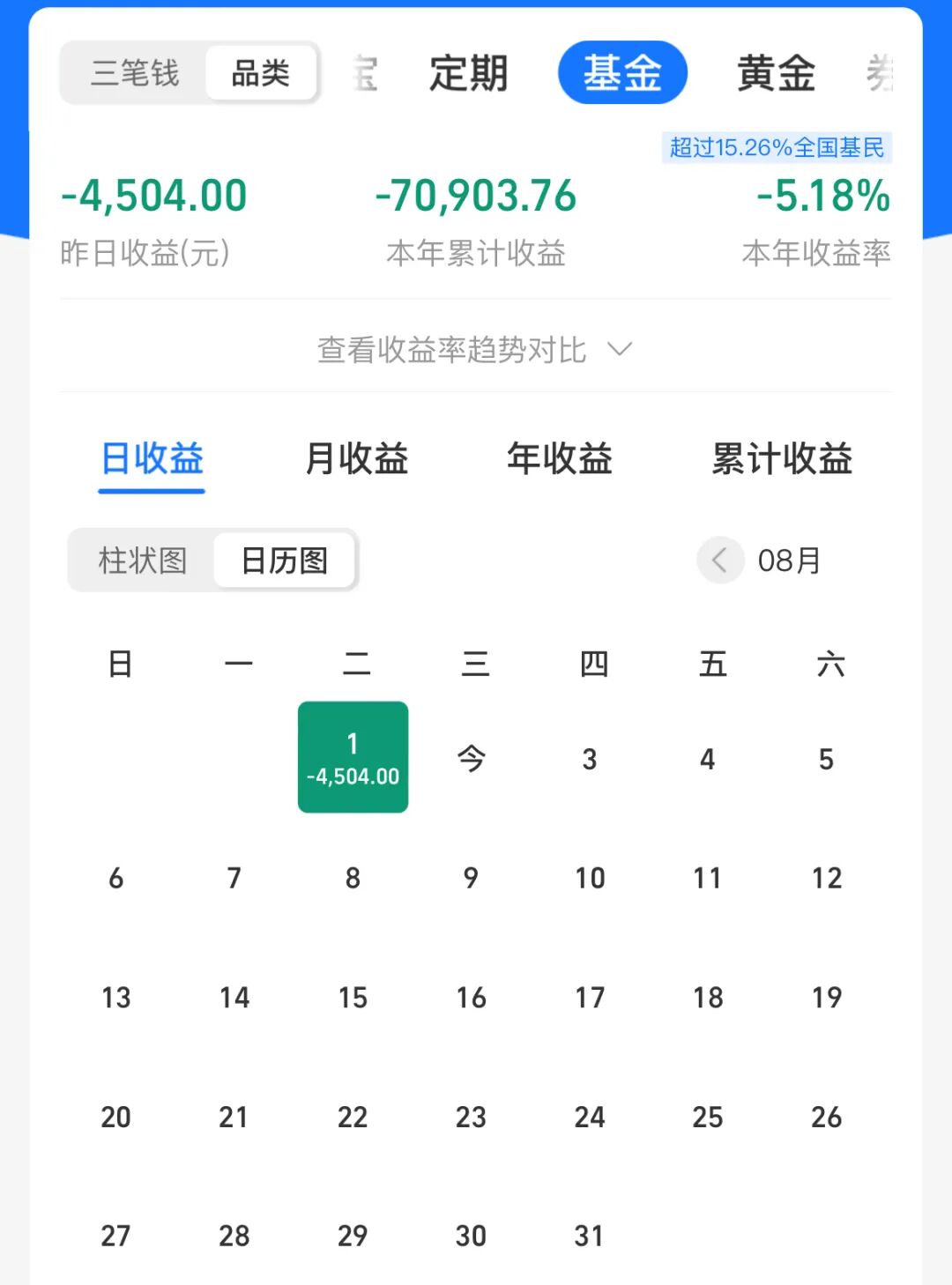Select calendar day 24

[590, 1117]
